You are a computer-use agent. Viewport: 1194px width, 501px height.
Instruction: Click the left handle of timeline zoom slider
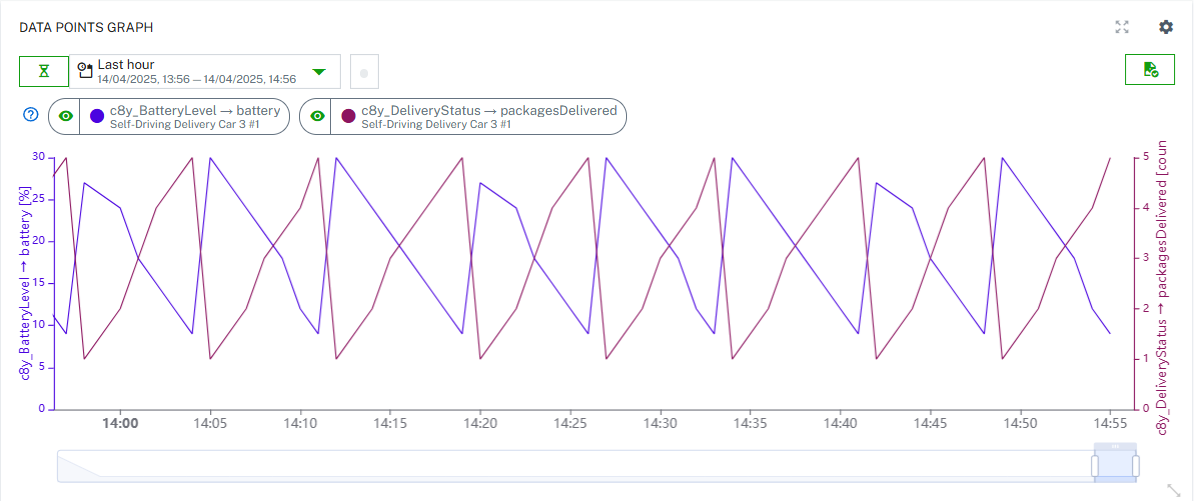(1095, 466)
